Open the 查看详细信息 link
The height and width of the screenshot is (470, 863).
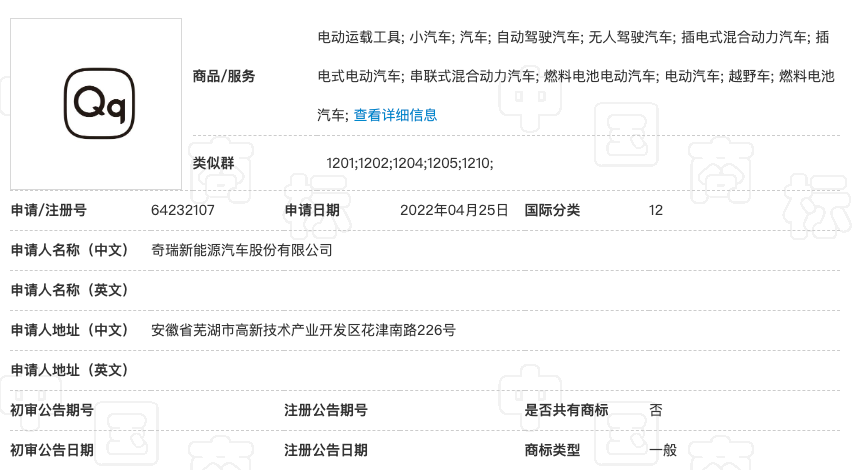tap(395, 115)
